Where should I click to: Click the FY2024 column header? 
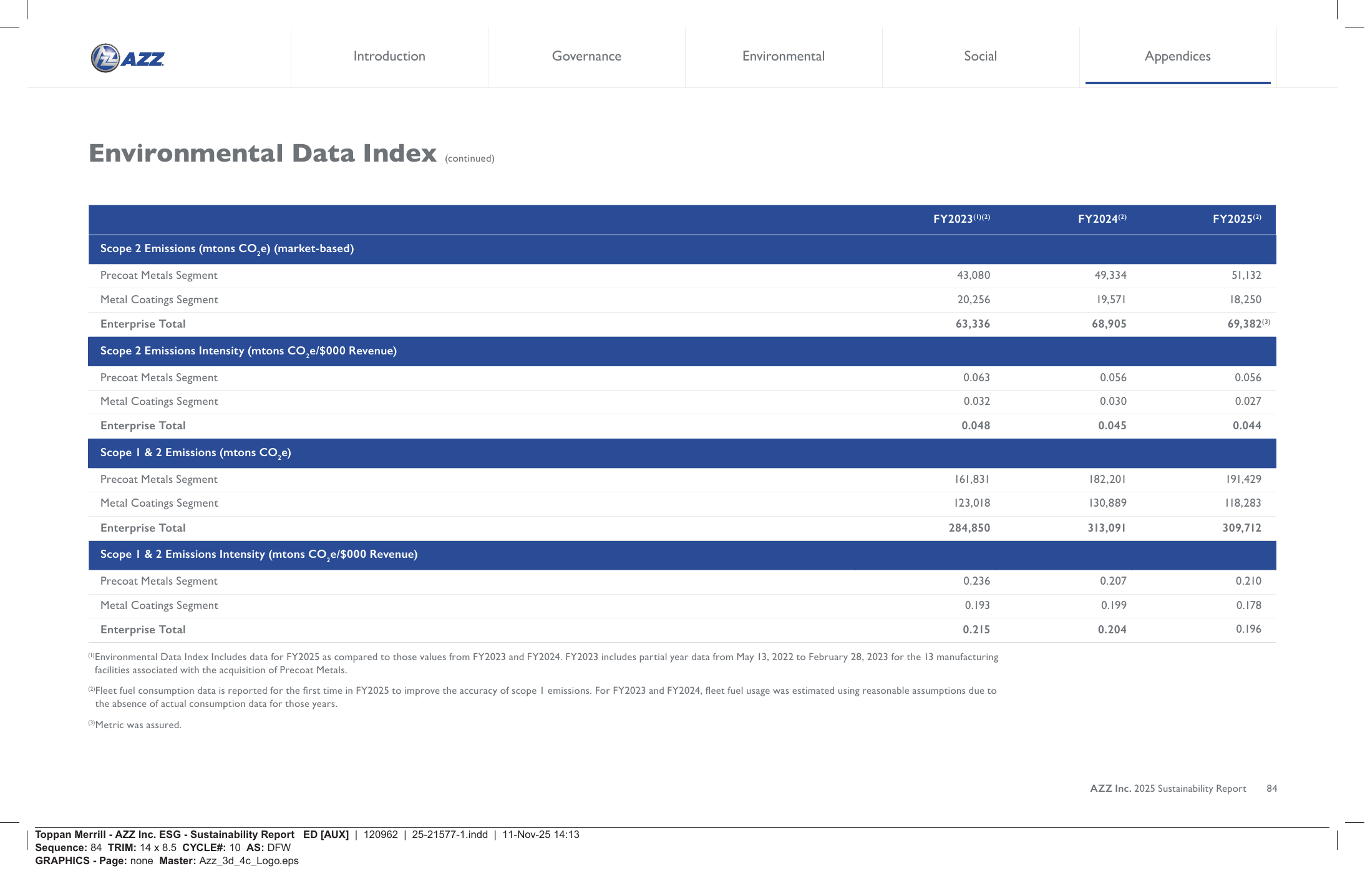(1102, 218)
